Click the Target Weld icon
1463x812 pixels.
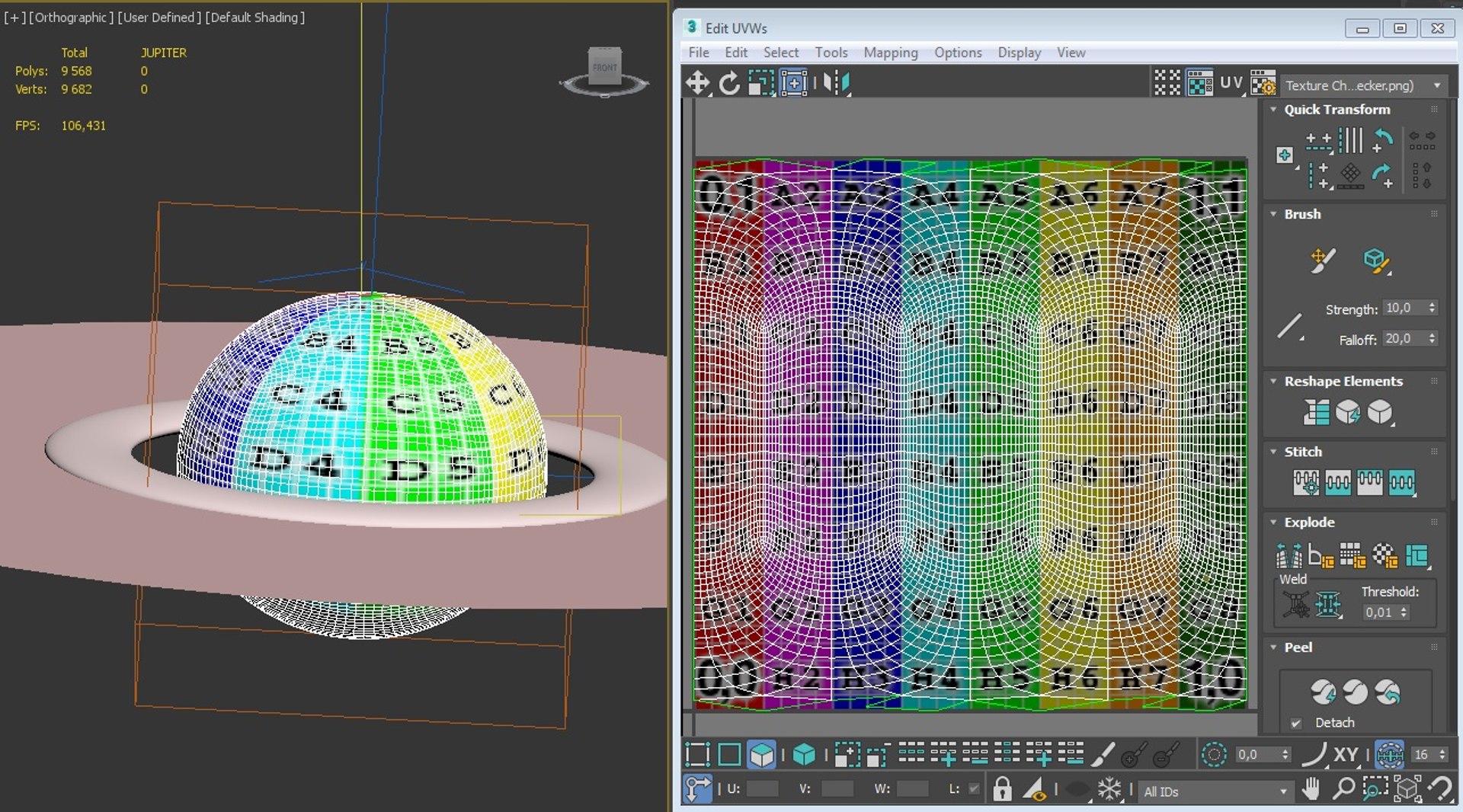point(1295,606)
